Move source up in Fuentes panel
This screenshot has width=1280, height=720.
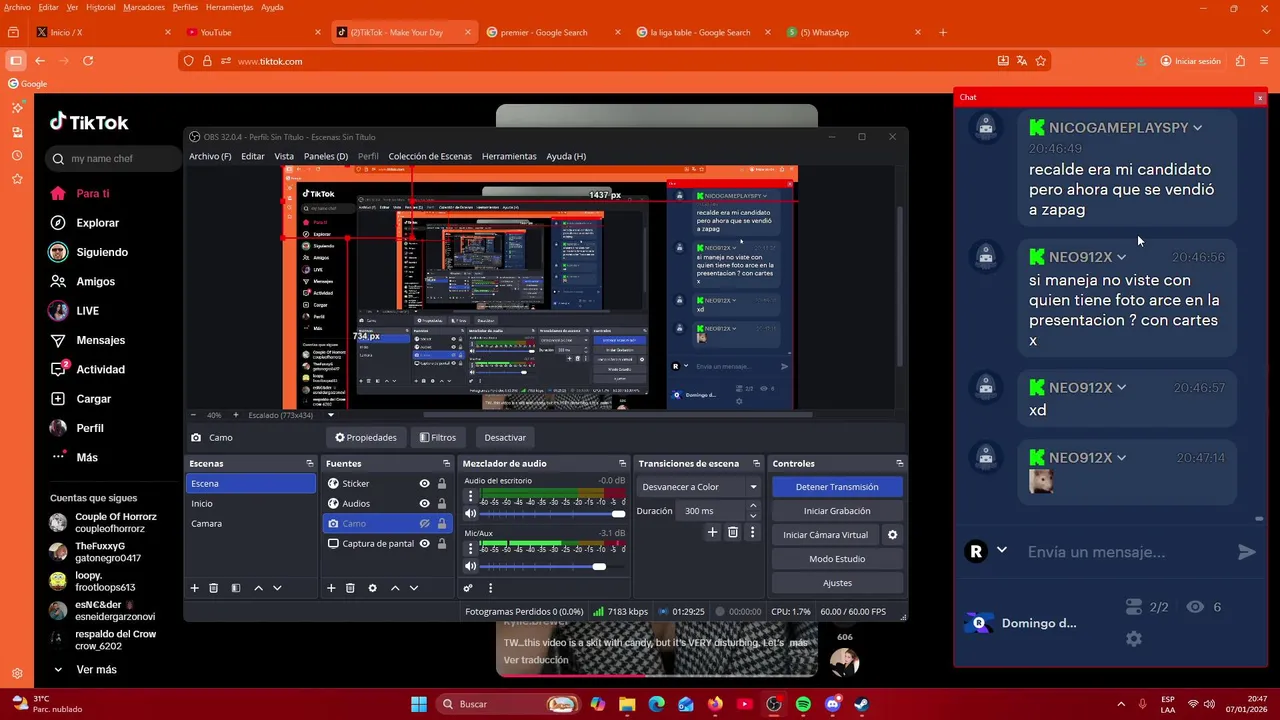tap(395, 588)
